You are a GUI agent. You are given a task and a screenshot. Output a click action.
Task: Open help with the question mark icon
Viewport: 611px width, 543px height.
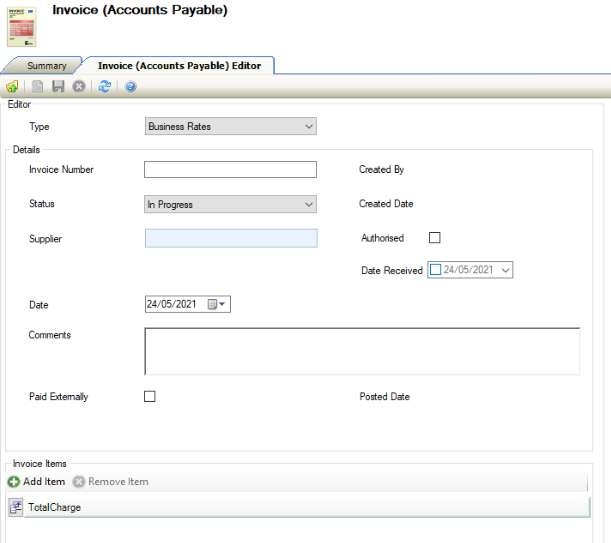click(x=130, y=87)
